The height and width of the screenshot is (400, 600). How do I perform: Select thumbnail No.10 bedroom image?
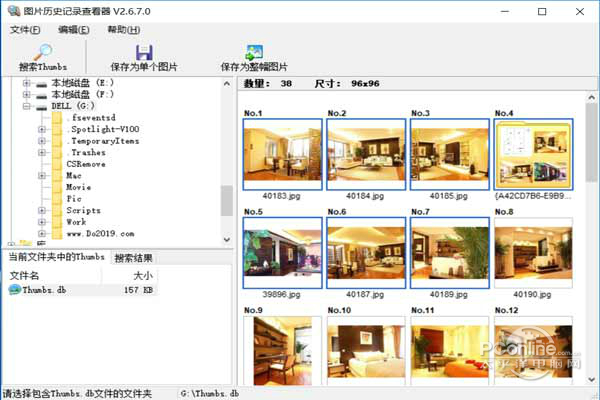[x=366, y=351]
